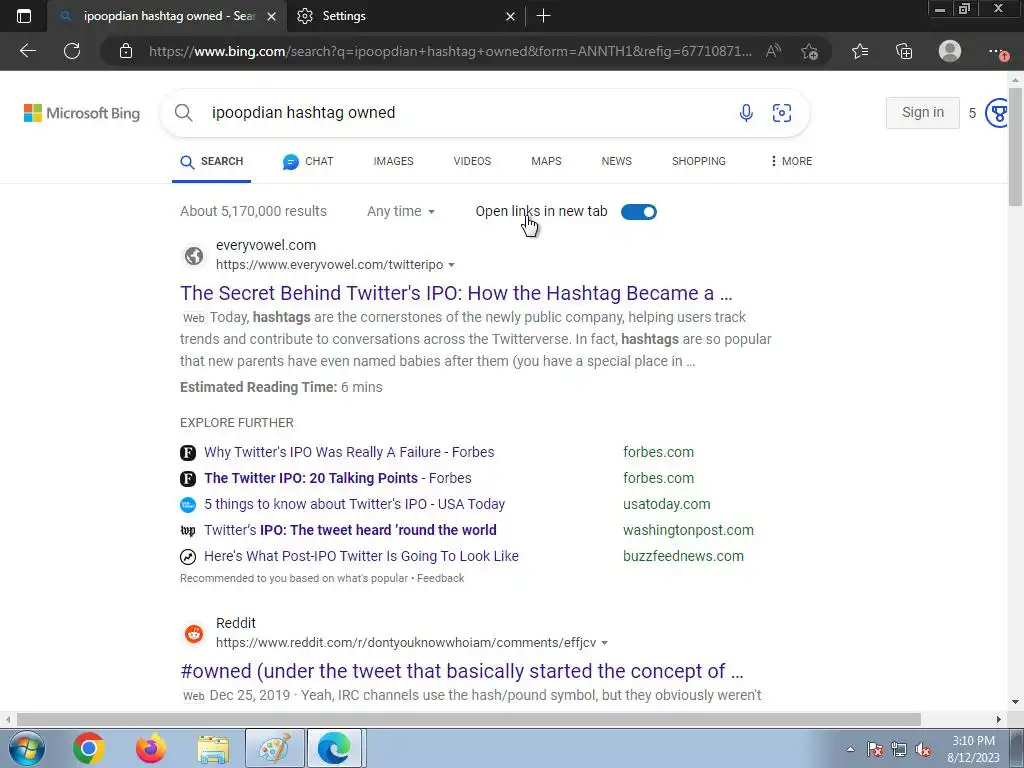Open Here's What Post-IPO Twitter link
This screenshot has height=768, width=1024.
tap(361, 556)
